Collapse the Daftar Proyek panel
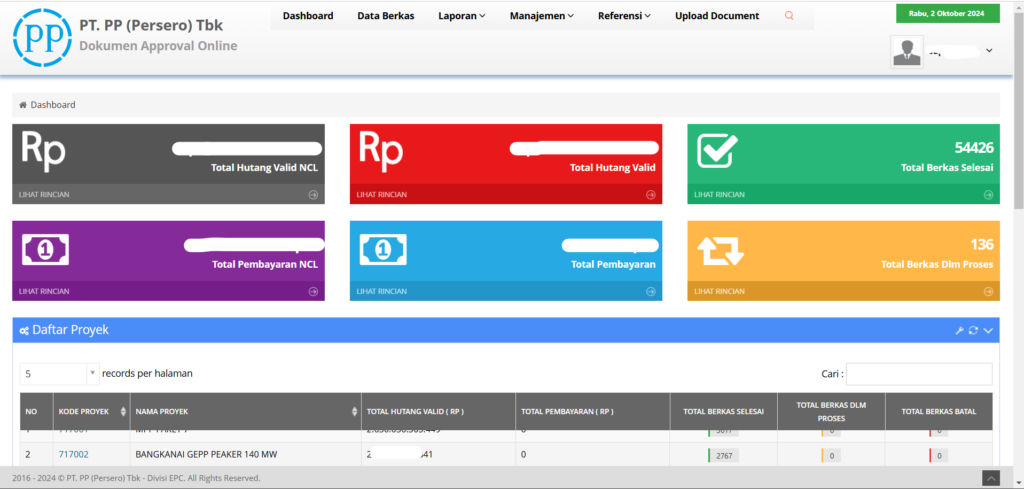1024x489 pixels. (988, 330)
